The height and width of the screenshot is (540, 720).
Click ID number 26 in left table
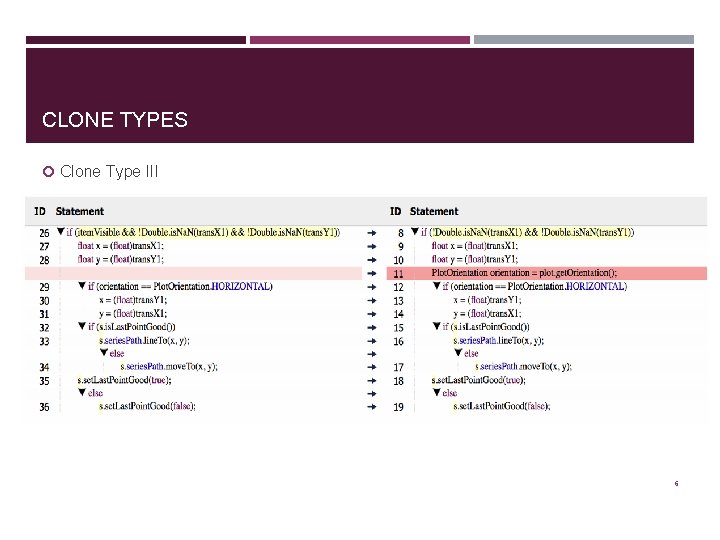(x=44, y=233)
